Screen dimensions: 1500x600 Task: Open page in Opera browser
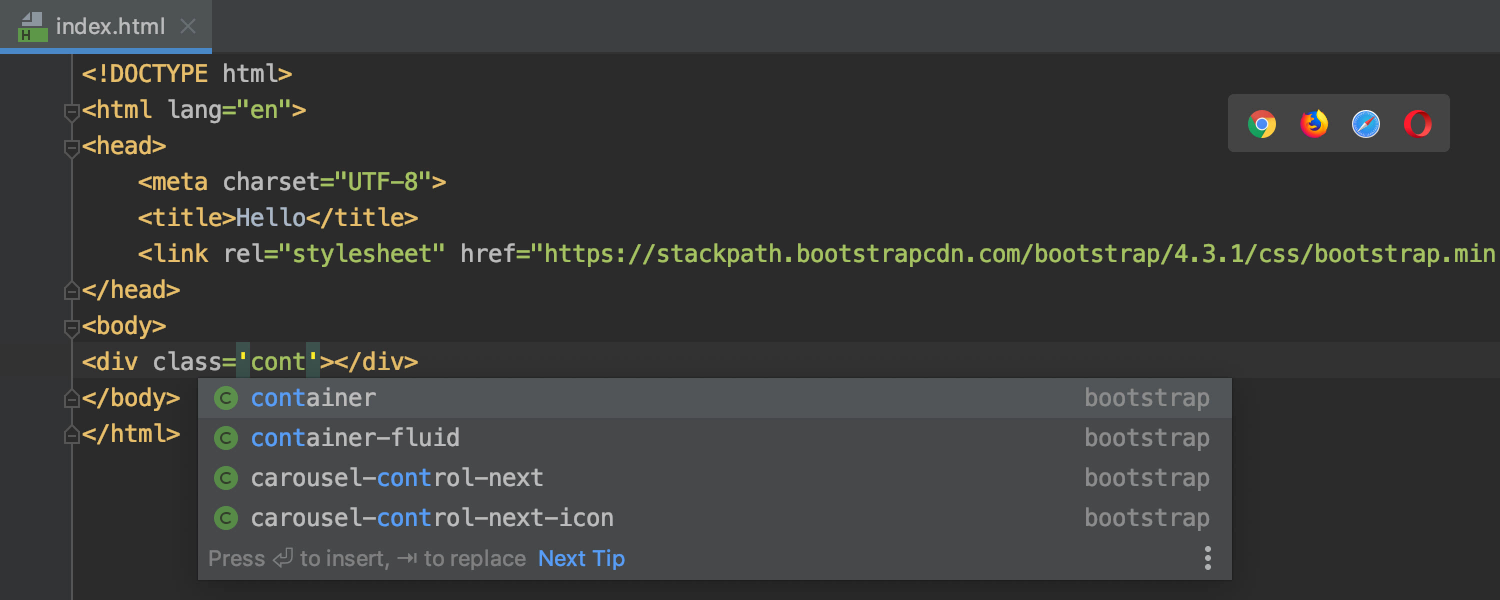point(1417,124)
